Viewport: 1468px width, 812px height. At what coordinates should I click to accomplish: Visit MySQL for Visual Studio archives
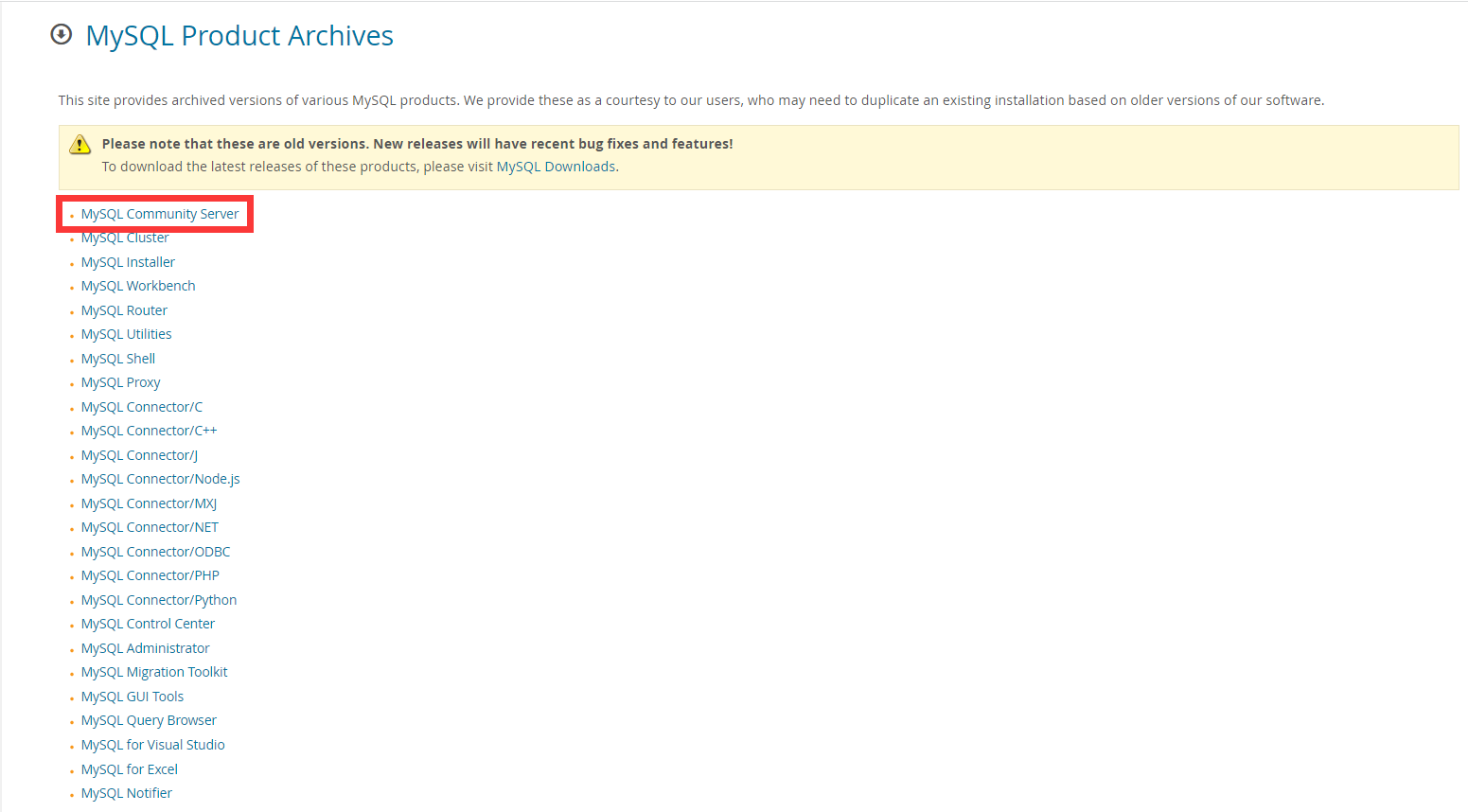tap(152, 745)
